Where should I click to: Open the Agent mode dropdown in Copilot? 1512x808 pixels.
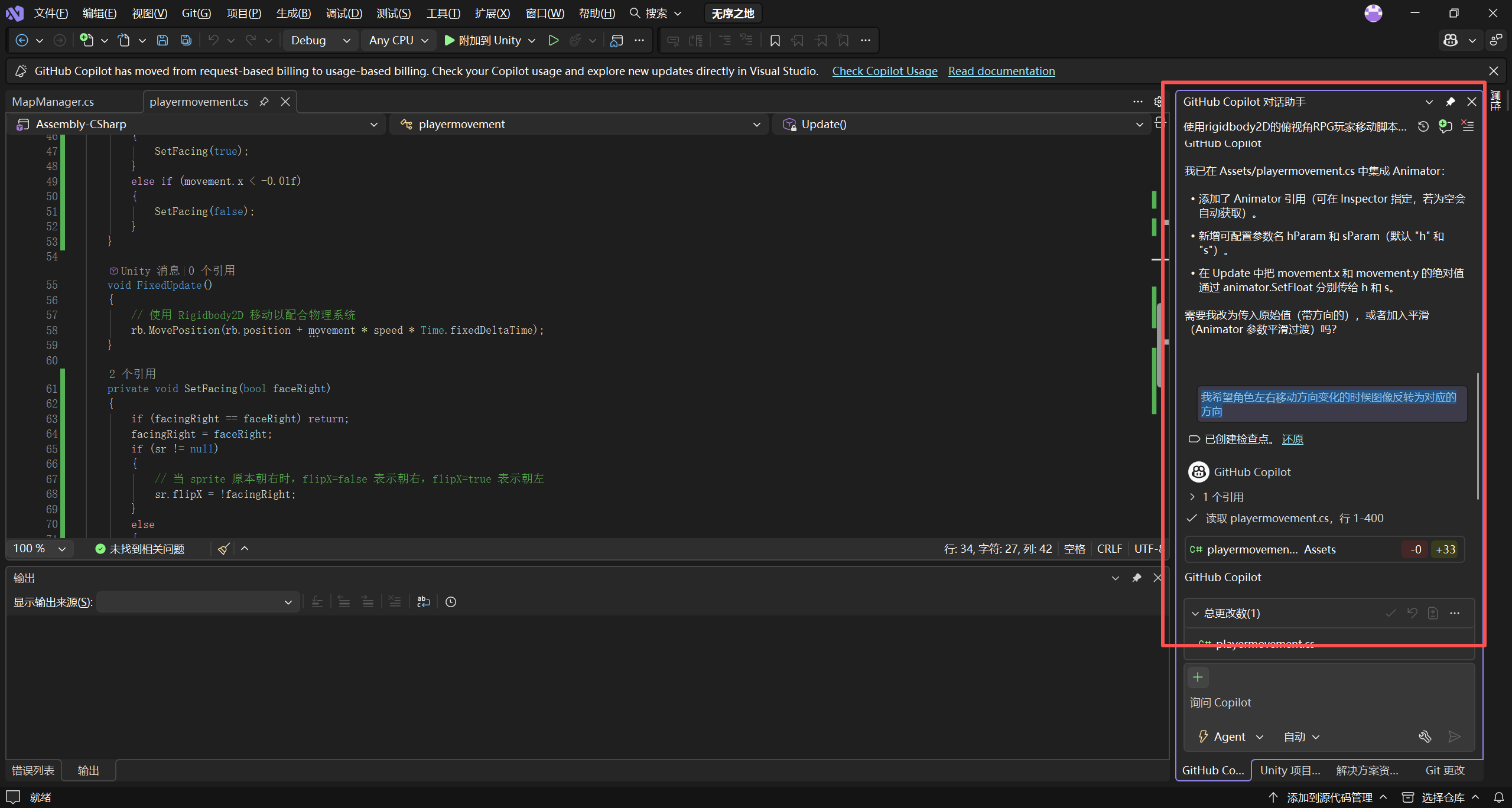1230,737
